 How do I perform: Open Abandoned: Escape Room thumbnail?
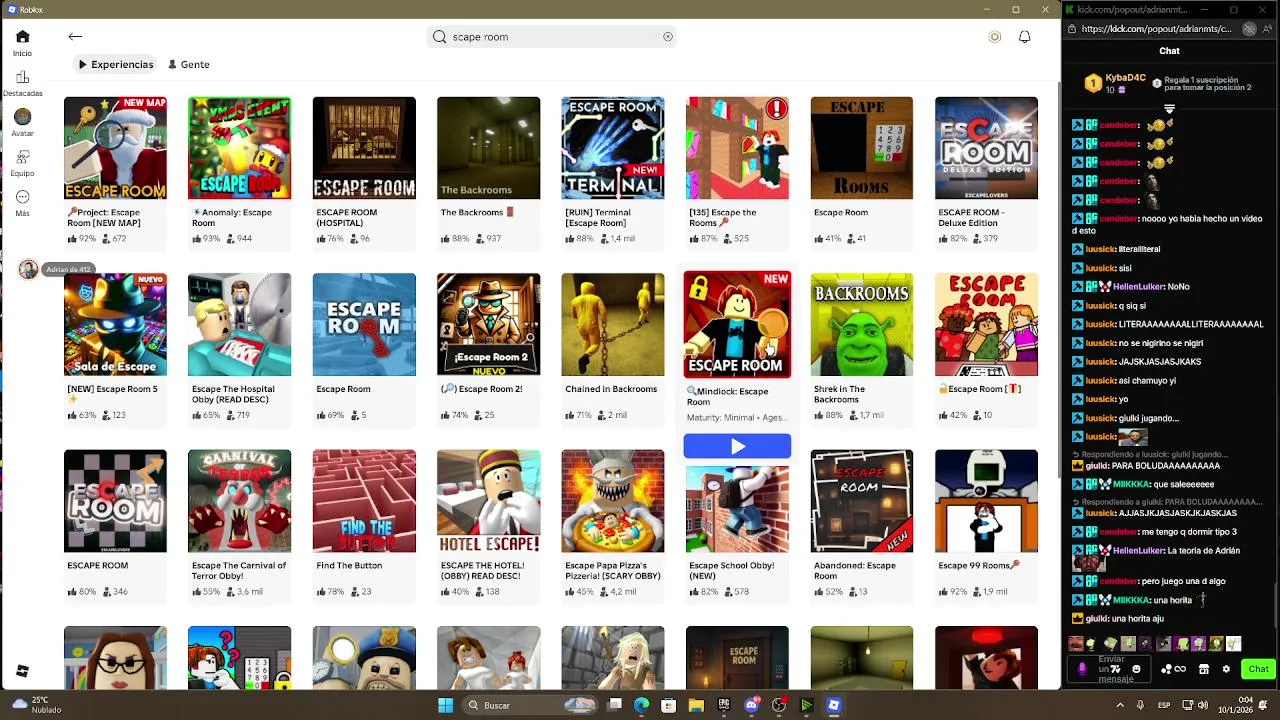tap(861, 501)
